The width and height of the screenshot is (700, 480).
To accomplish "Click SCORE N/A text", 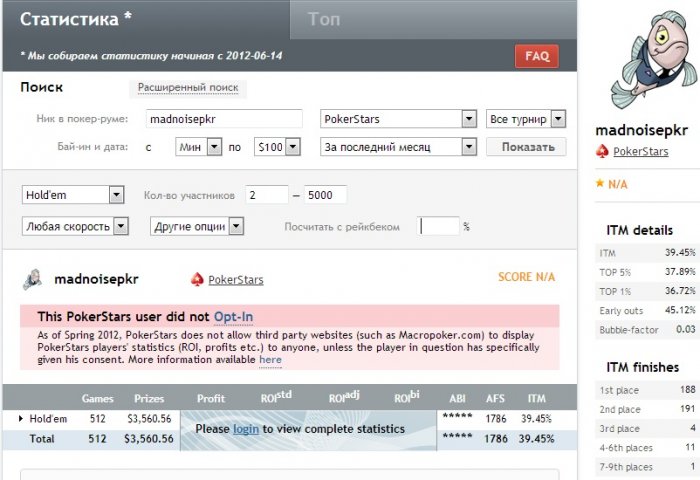I will (x=526, y=277).
